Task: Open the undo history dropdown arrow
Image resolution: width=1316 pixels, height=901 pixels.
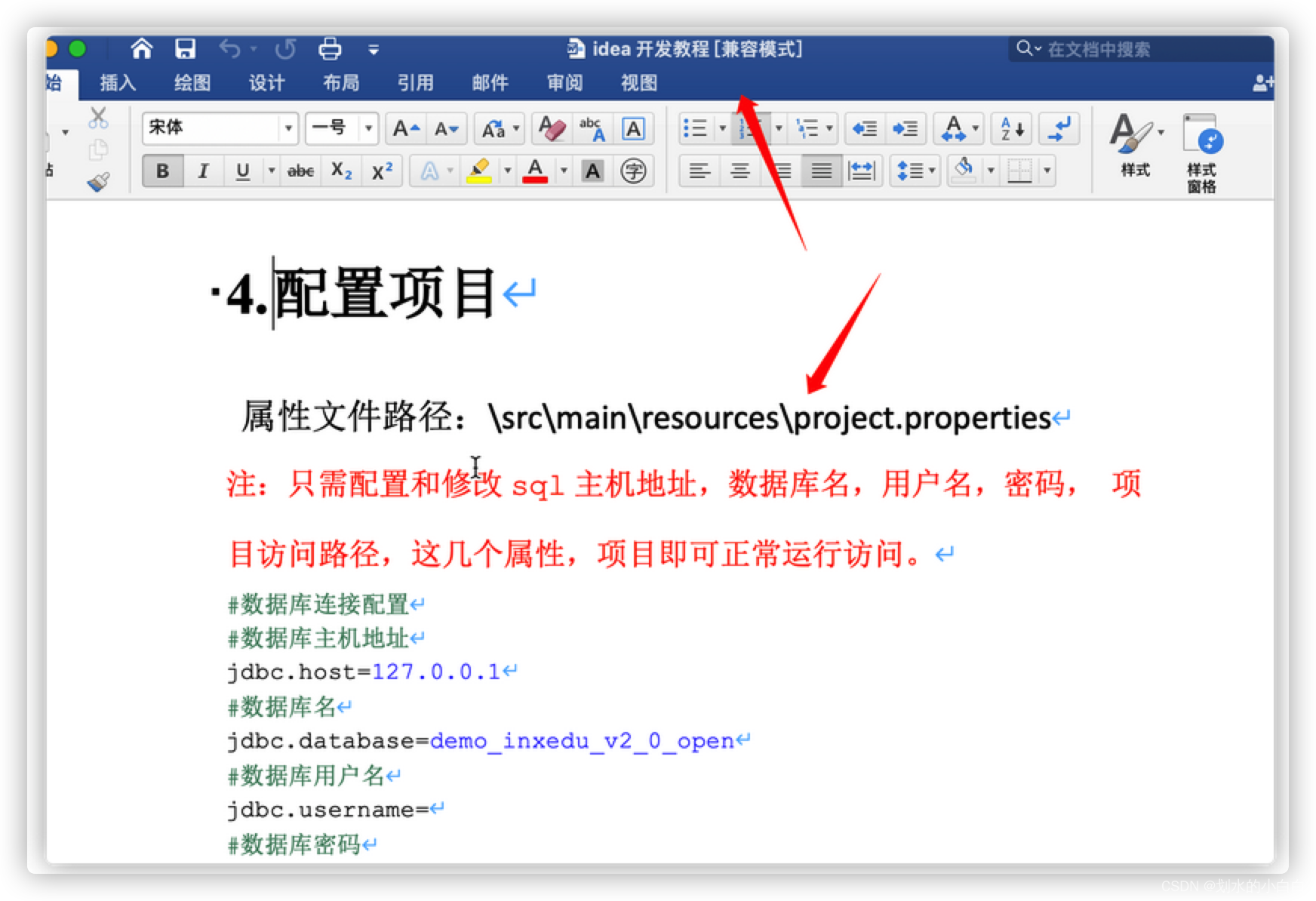Action: click(x=254, y=49)
